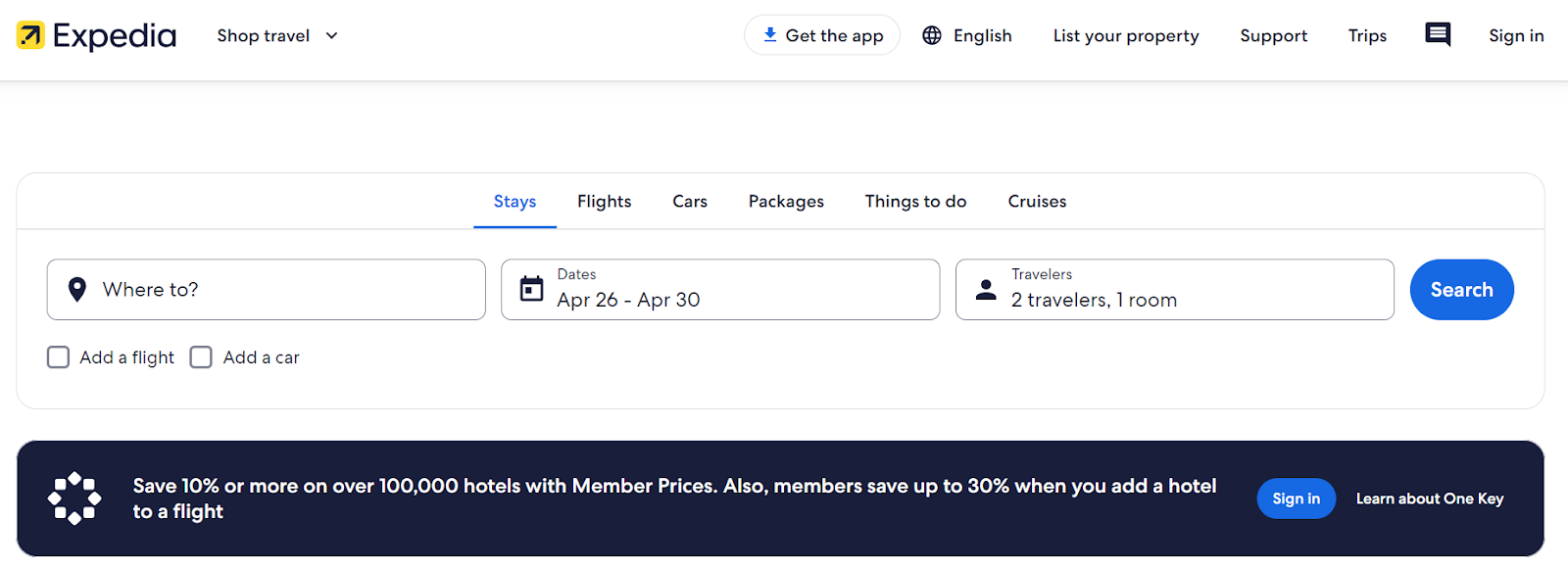Open List your property

pyautogui.click(x=1125, y=35)
